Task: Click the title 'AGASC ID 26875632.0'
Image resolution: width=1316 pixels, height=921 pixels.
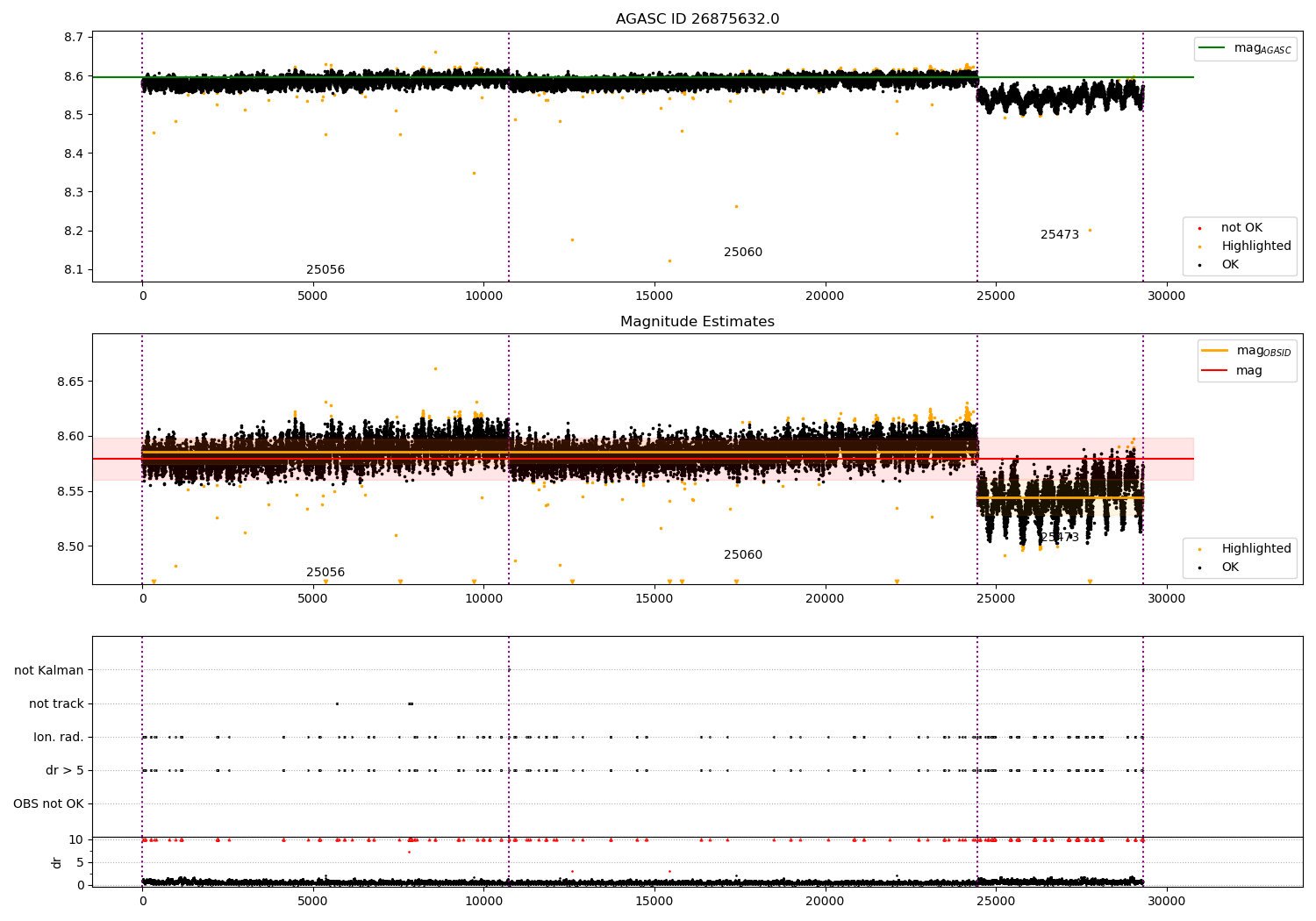Action: [x=697, y=19]
